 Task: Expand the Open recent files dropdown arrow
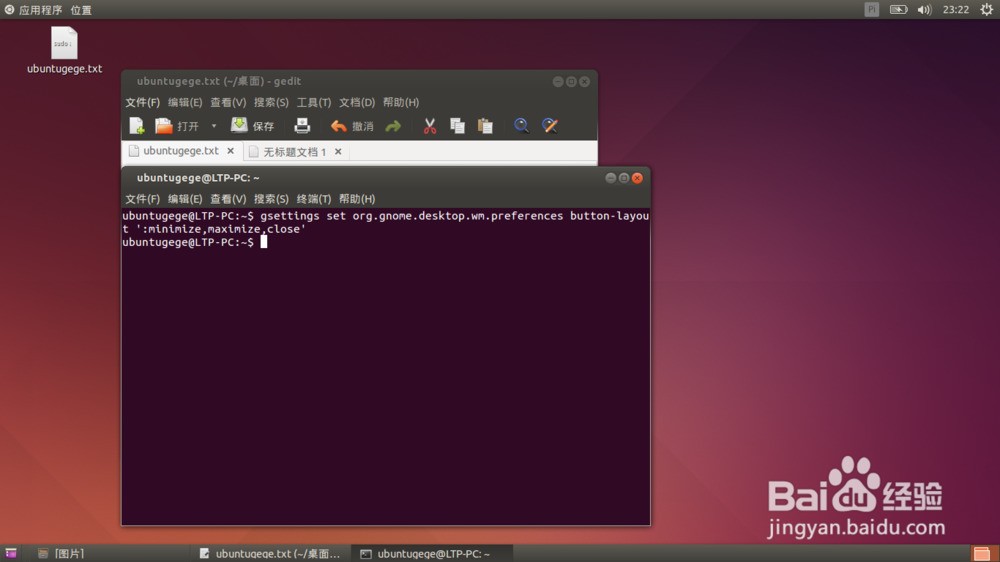(214, 126)
